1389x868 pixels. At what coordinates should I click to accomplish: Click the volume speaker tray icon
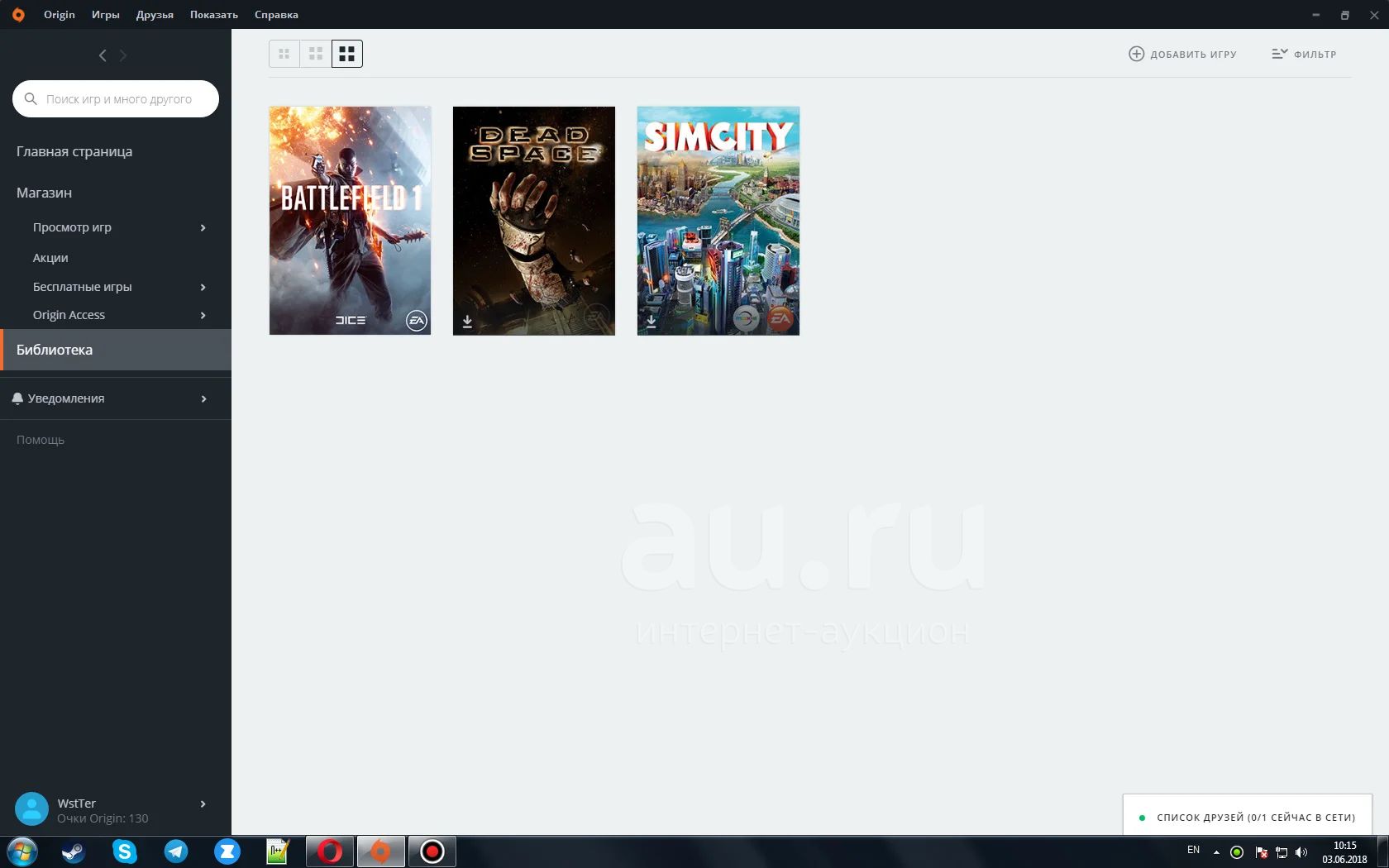(x=1301, y=852)
